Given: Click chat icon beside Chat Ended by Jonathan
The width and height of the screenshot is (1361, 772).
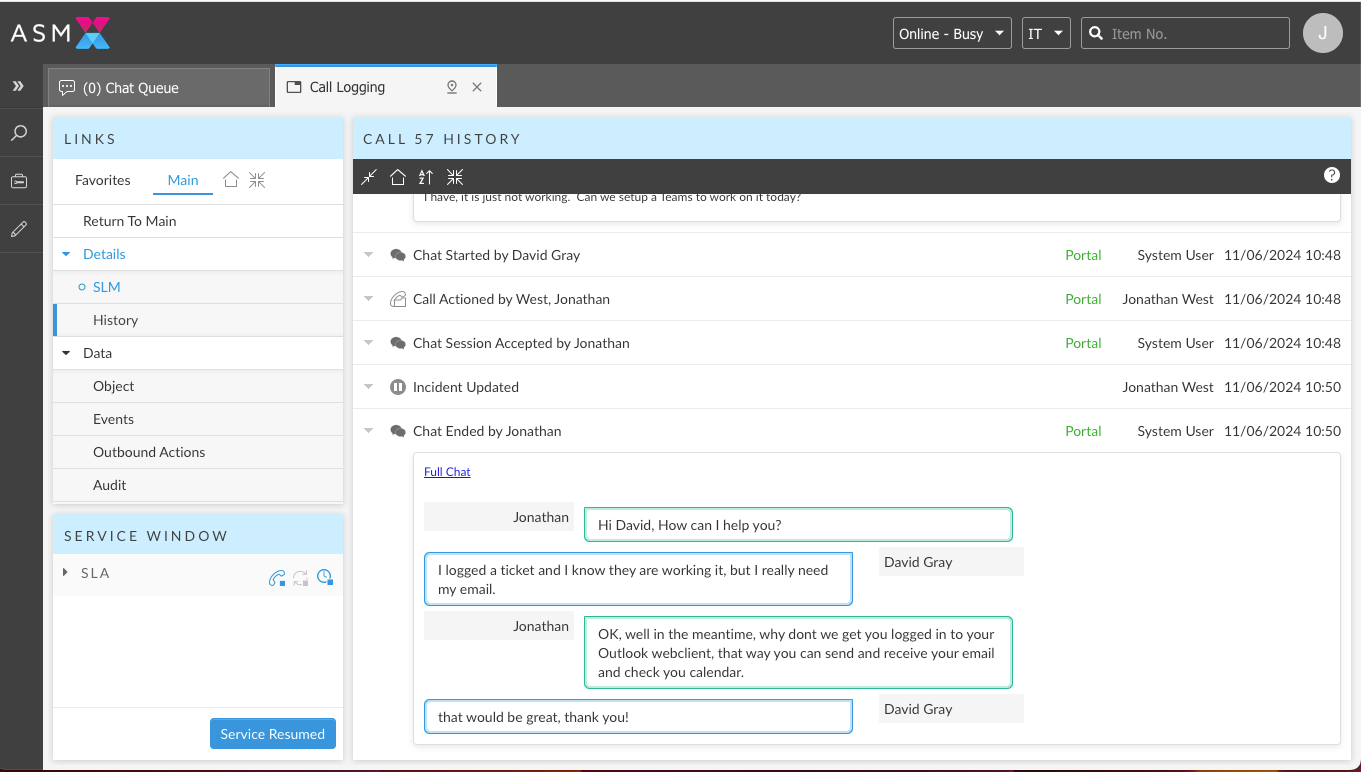Looking at the screenshot, I should [398, 431].
